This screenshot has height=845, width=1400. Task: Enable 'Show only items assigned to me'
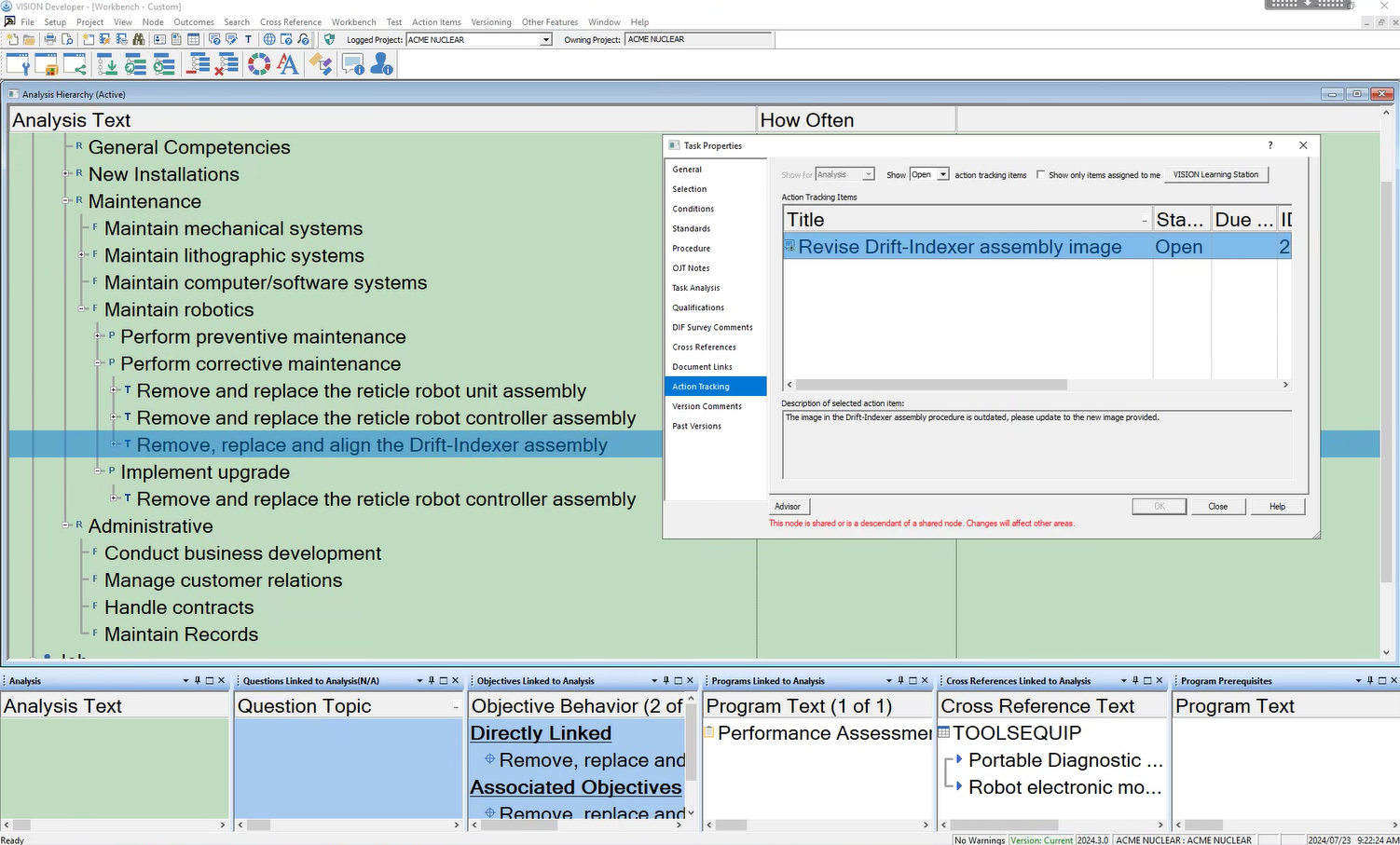1041,175
